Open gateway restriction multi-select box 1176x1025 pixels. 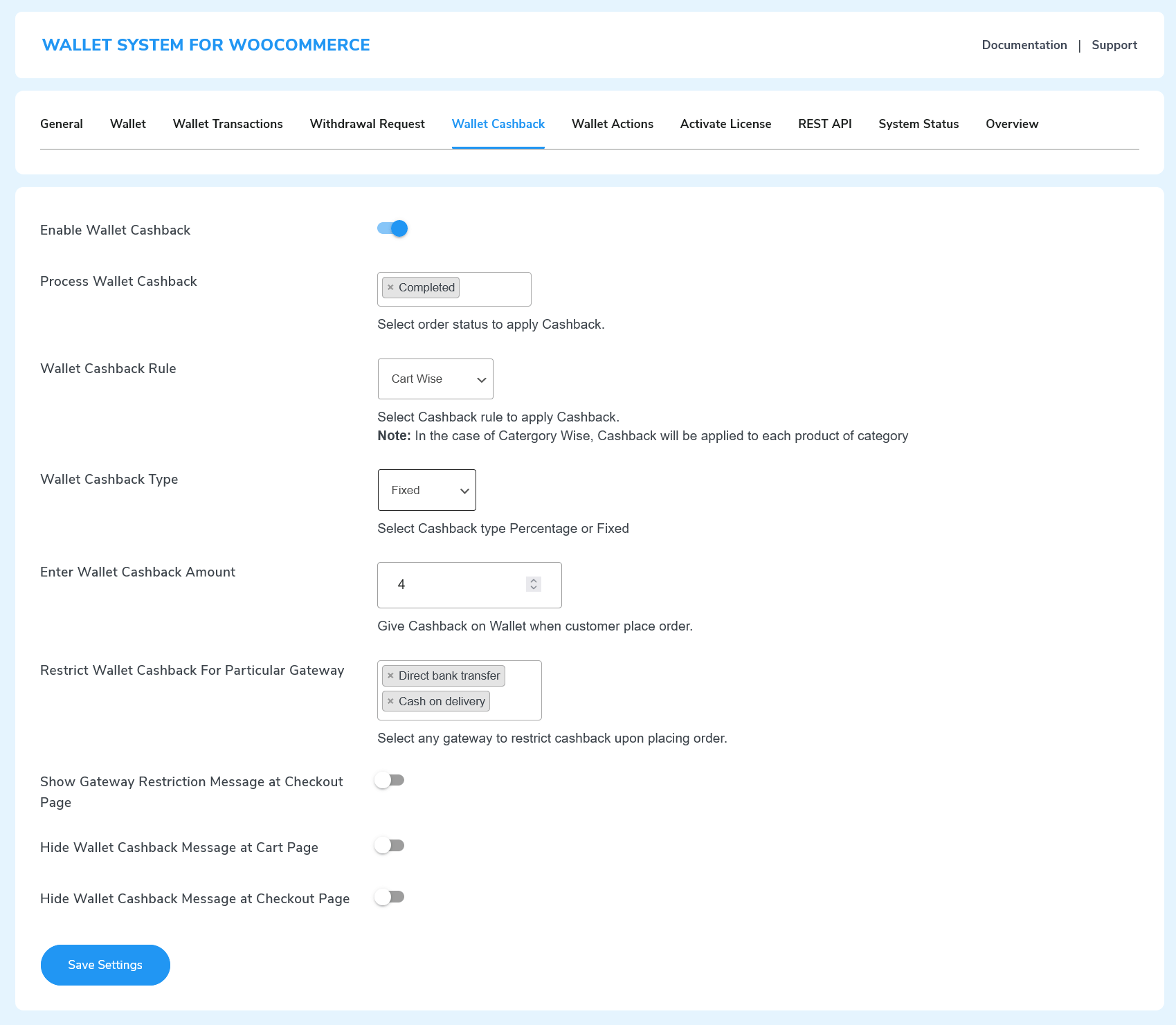(x=460, y=690)
